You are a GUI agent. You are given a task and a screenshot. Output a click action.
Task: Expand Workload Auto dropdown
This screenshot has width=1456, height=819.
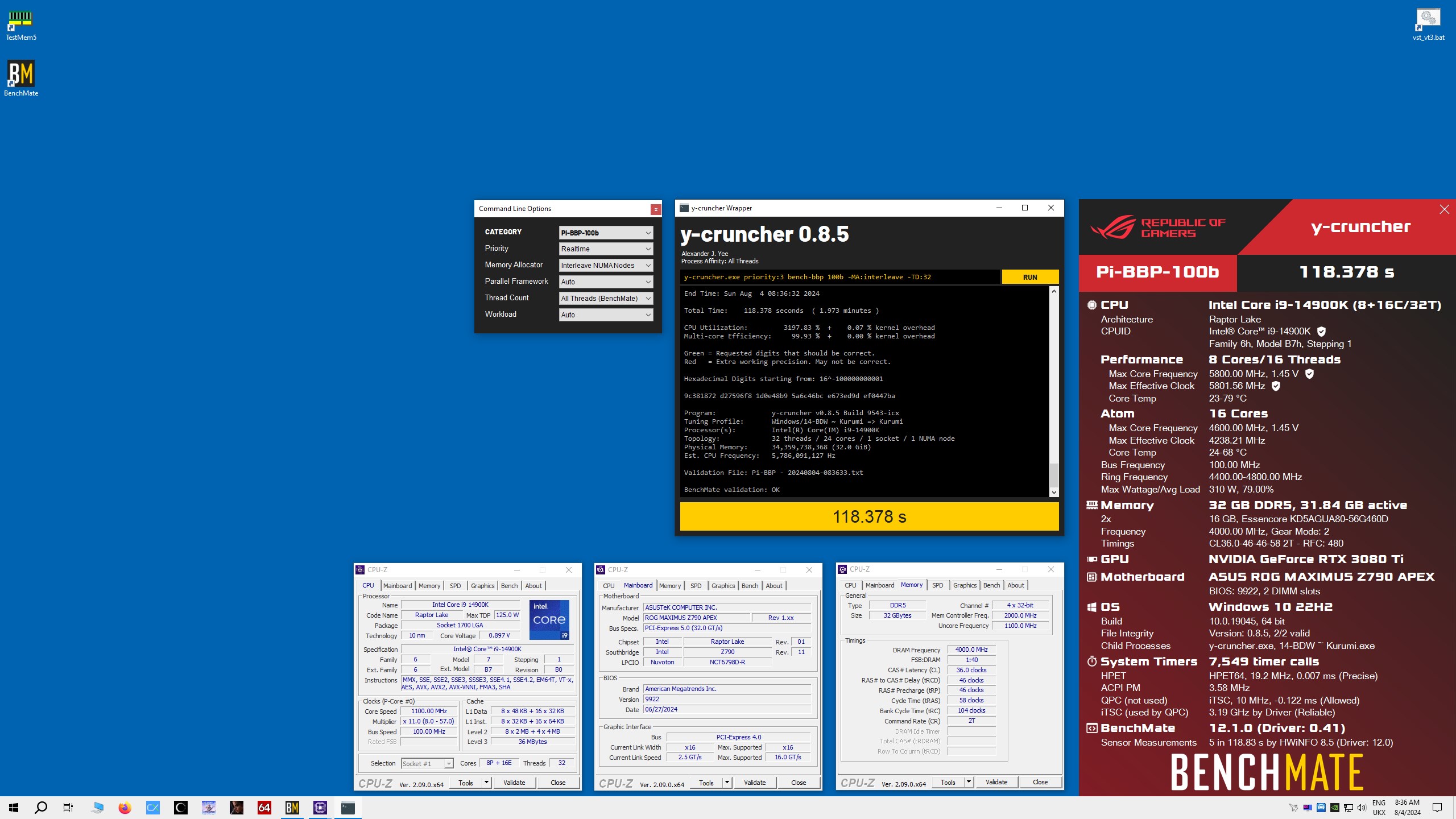[606, 315]
